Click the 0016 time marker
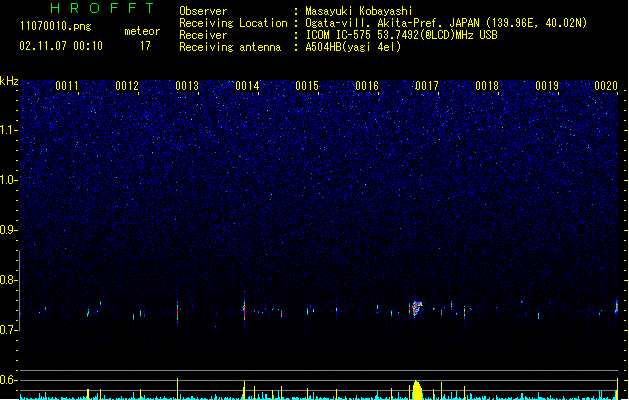629x400 pixels. click(x=367, y=86)
